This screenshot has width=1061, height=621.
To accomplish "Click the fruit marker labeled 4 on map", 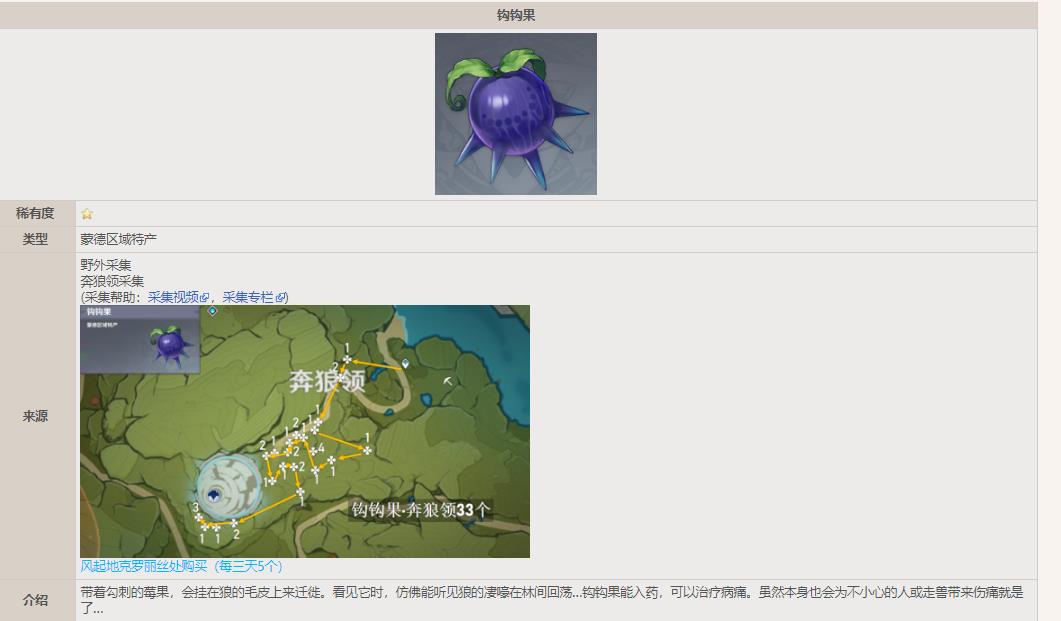I will point(314,450).
